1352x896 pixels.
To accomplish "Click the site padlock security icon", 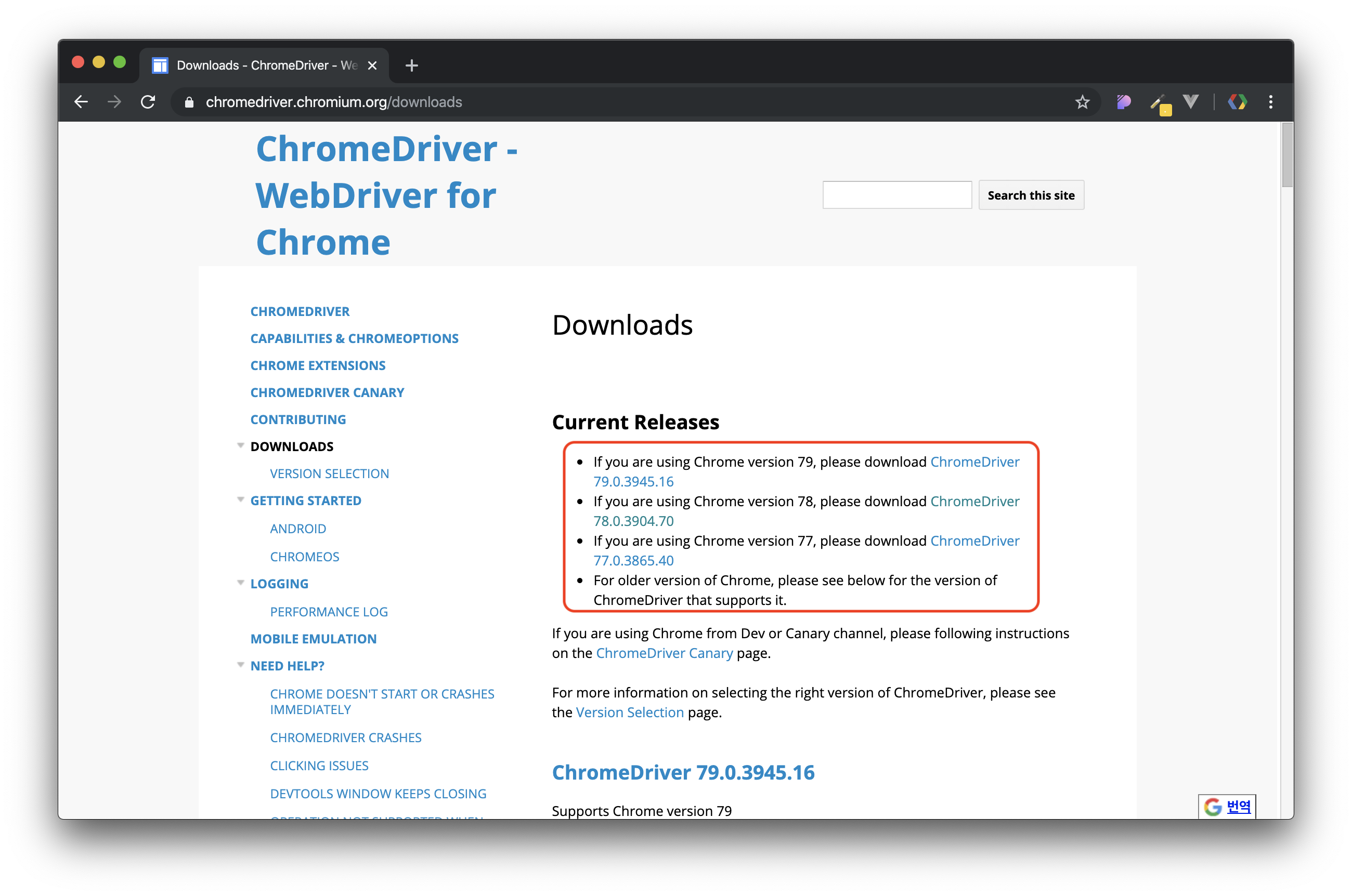I will (x=189, y=102).
